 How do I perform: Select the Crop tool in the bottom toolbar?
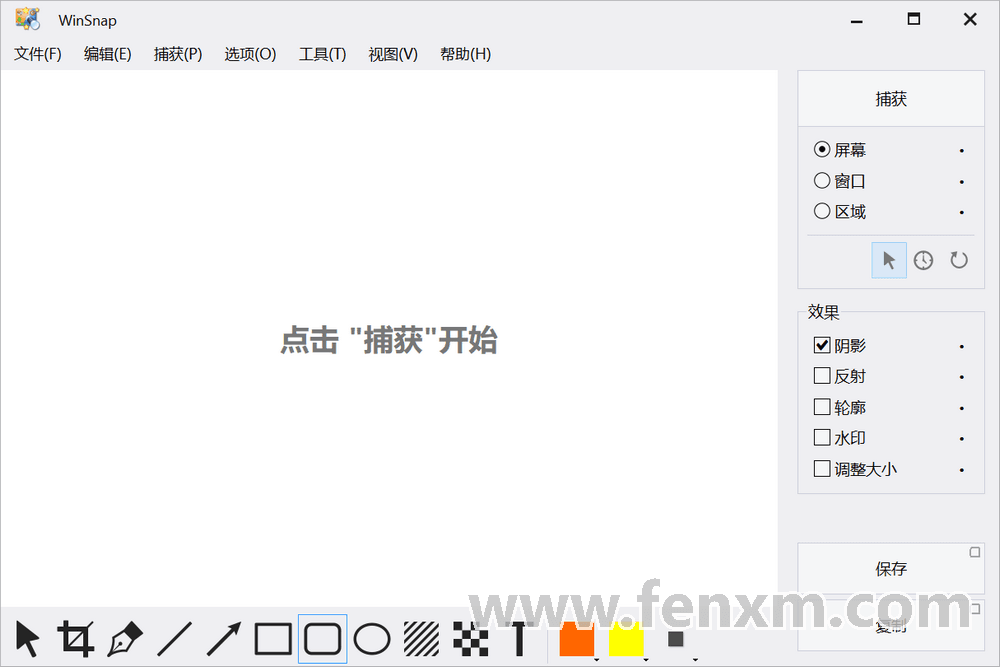76,638
